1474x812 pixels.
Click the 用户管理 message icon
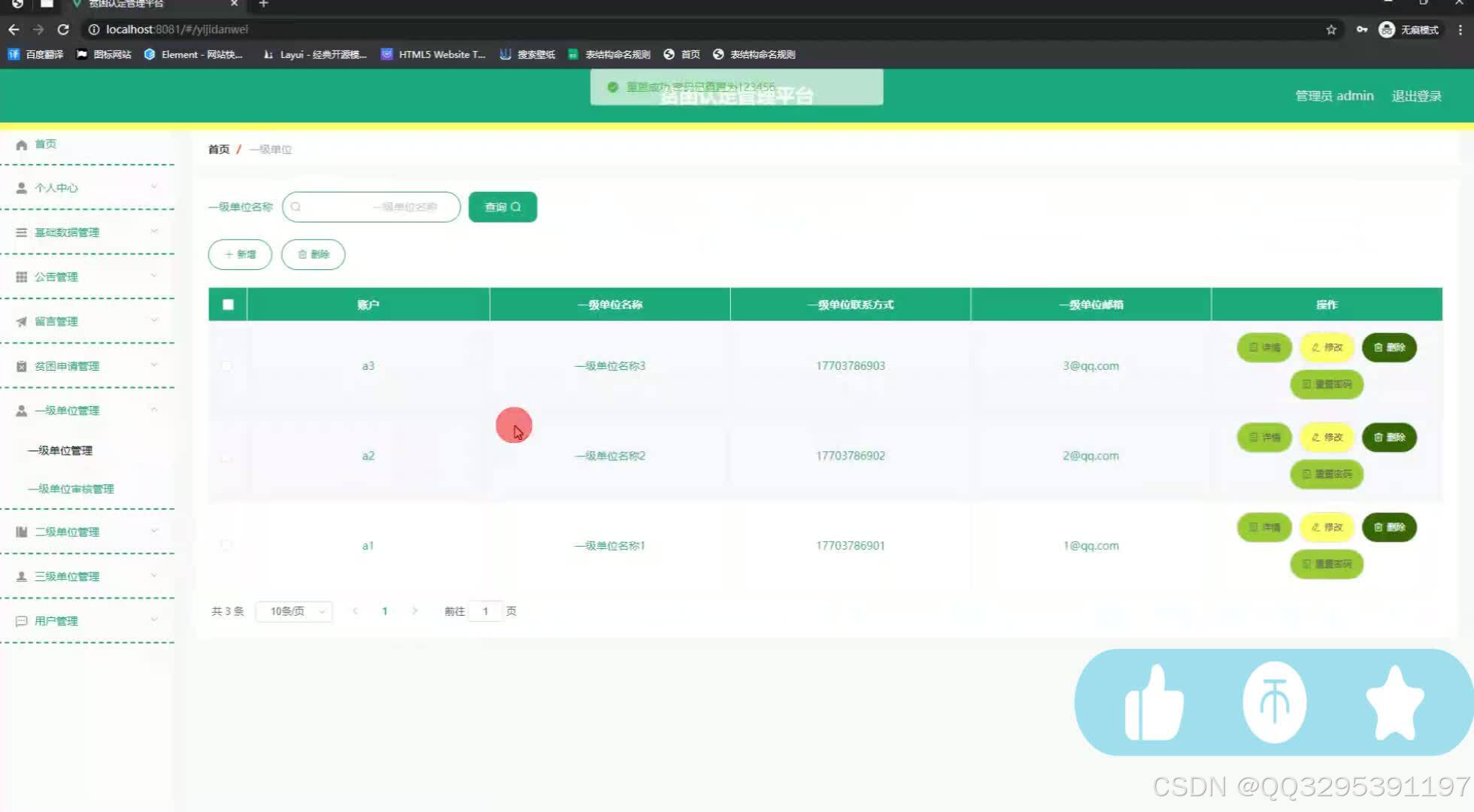point(21,621)
